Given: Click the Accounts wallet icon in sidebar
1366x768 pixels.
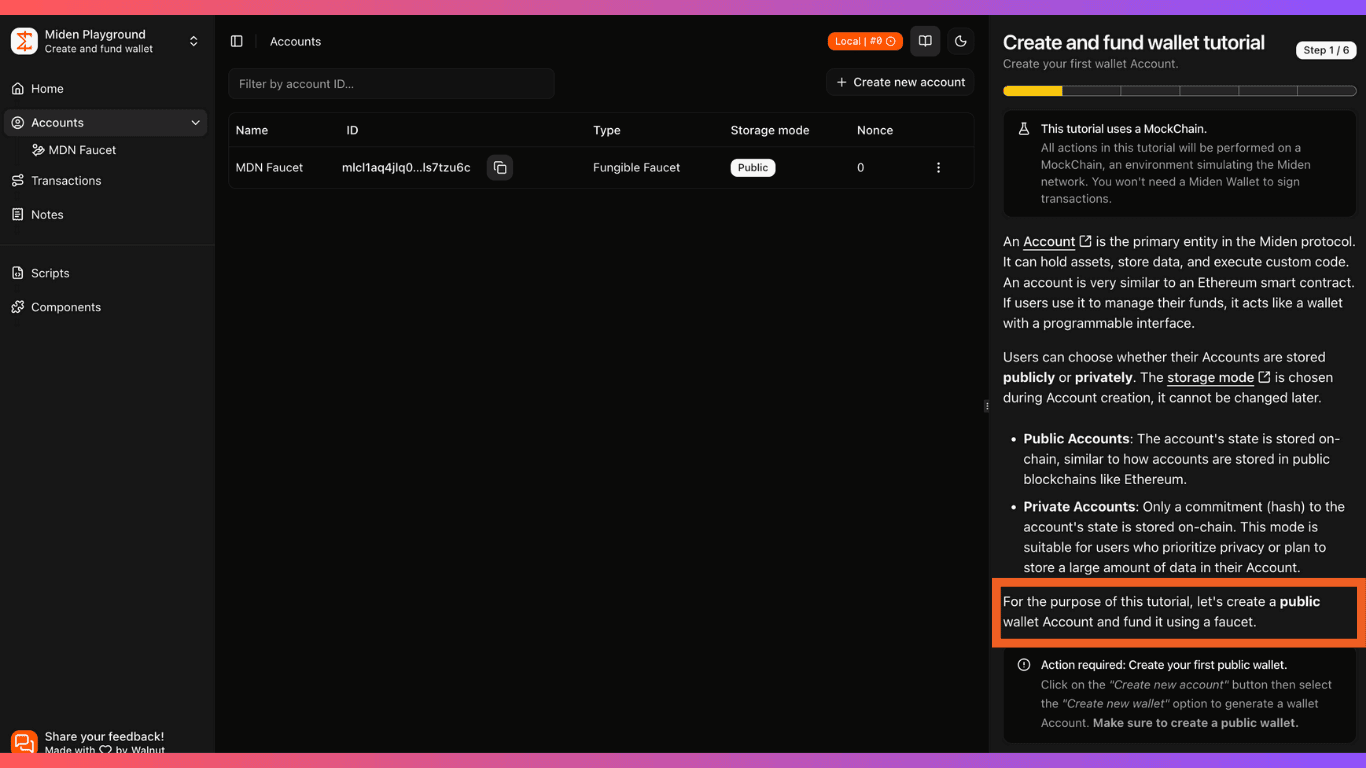Looking at the screenshot, I should click(x=18, y=123).
